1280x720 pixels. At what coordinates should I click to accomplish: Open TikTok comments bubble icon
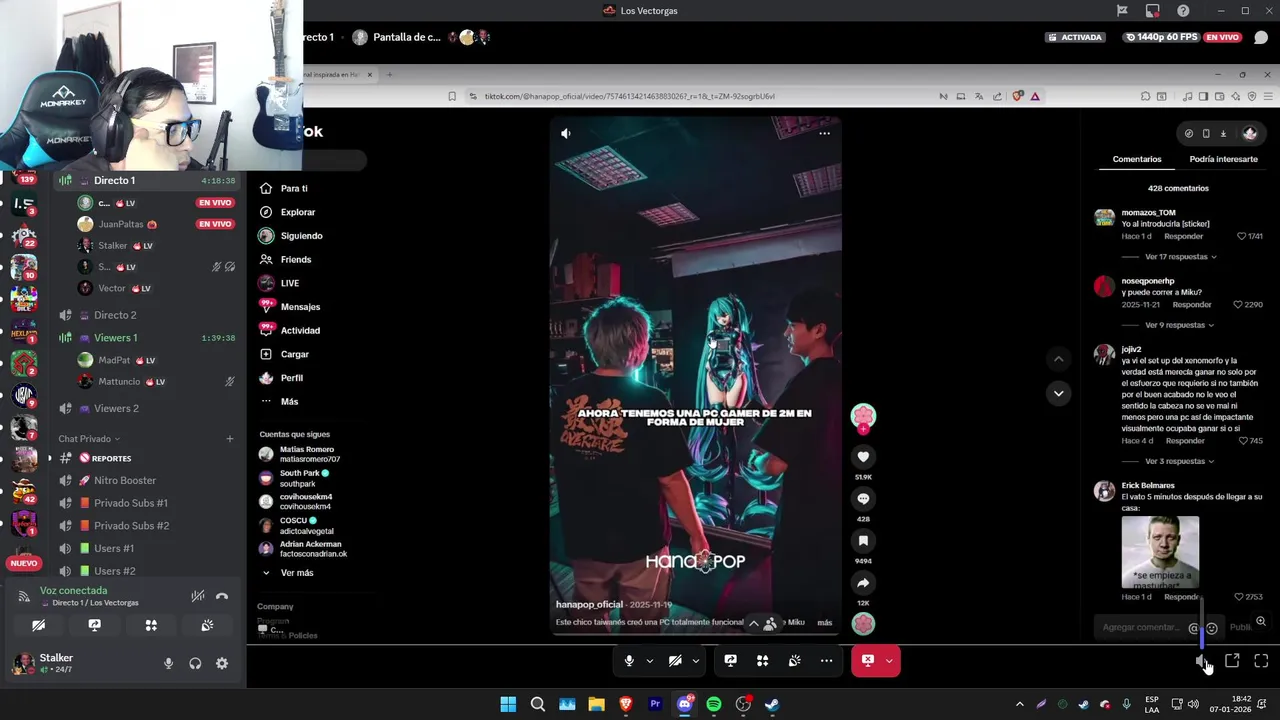pos(863,499)
